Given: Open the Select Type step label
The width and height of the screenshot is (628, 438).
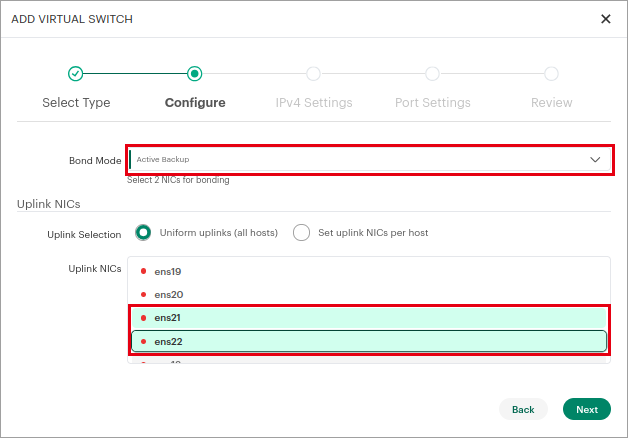Looking at the screenshot, I should [x=76, y=103].
